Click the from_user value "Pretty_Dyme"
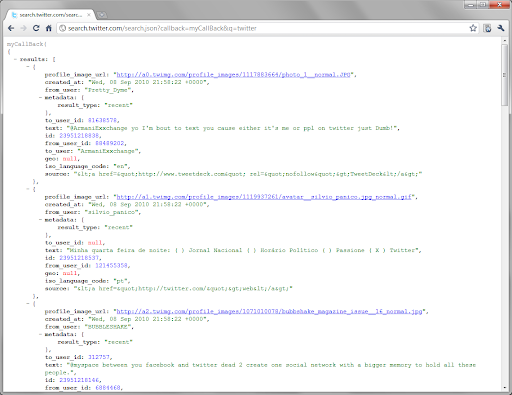The image size is (512, 395). [x=109, y=90]
